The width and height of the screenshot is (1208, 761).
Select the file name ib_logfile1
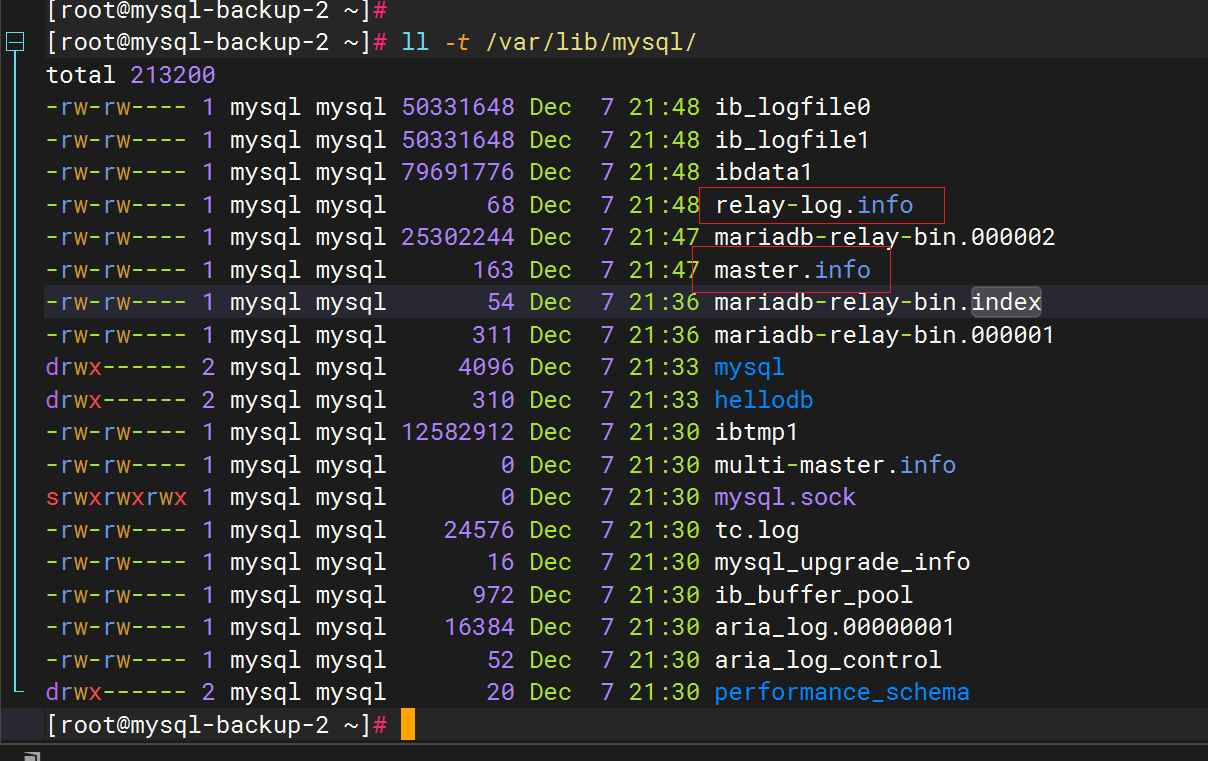pos(793,140)
